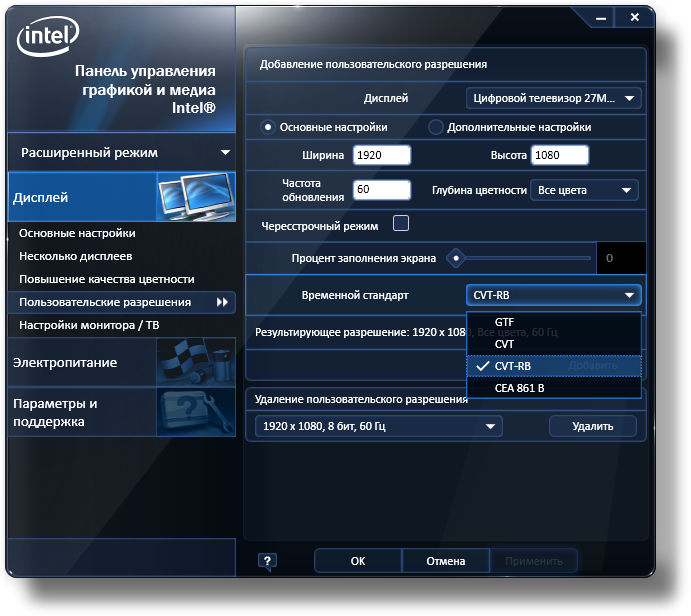Click the Отмена button

click(446, 561)
